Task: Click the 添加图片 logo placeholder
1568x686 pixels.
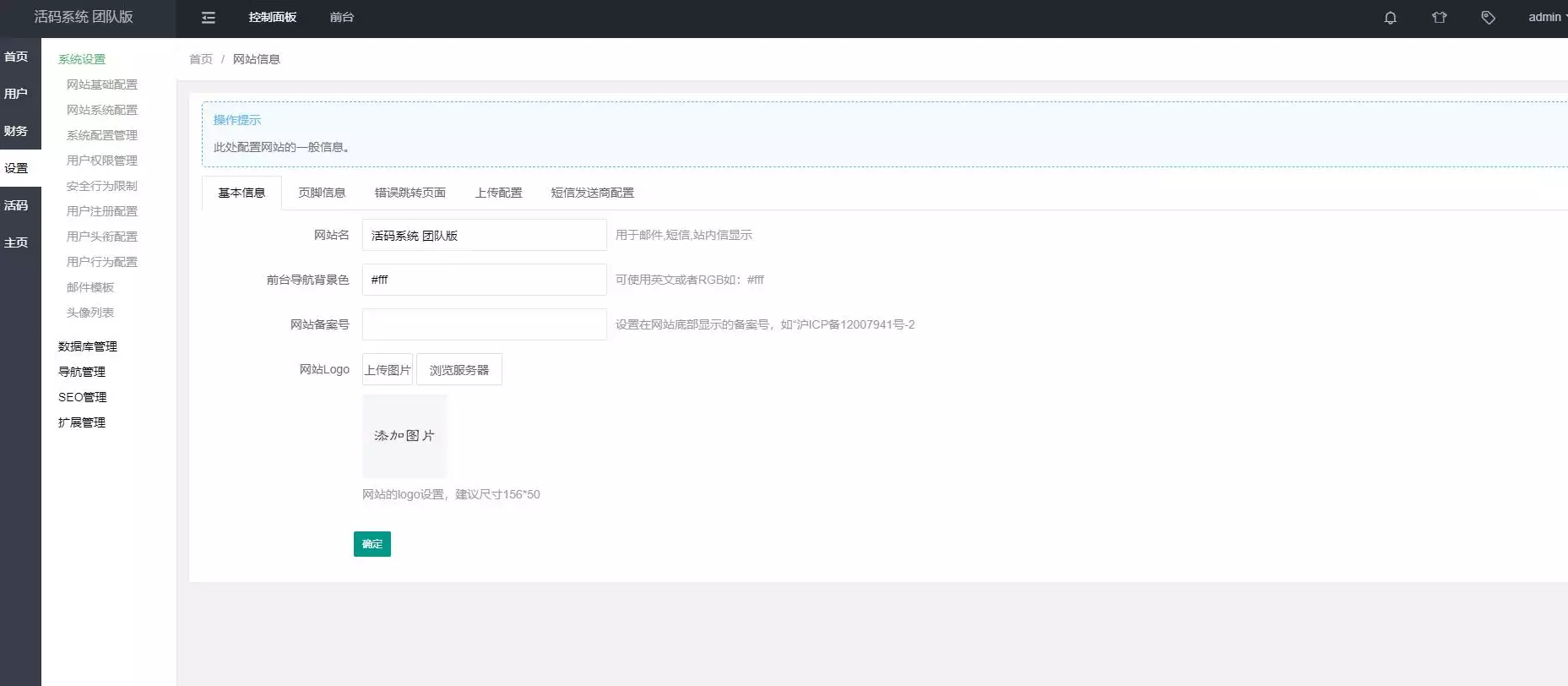Action: coord(404,436)
